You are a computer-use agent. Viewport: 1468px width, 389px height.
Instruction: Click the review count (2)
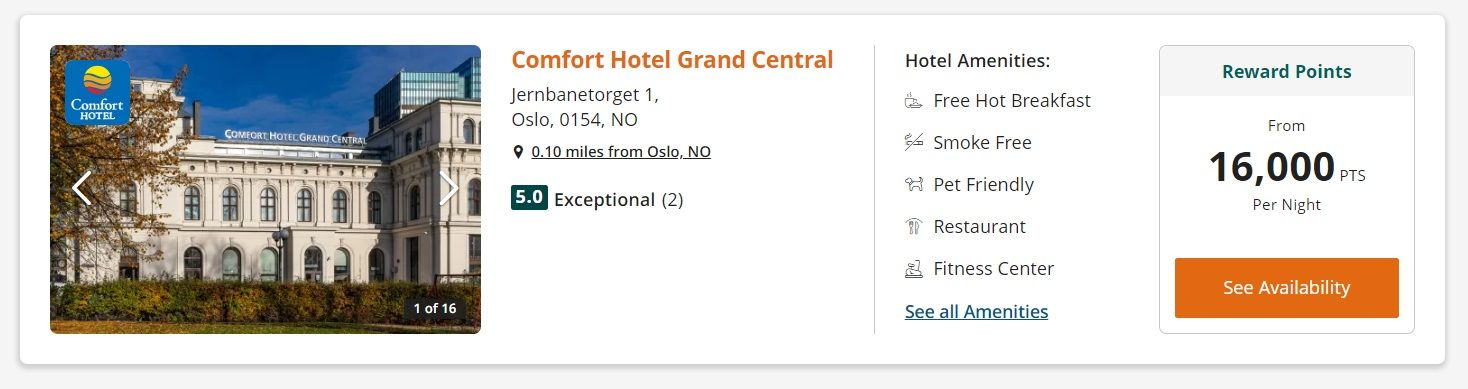tap(673, 199)
